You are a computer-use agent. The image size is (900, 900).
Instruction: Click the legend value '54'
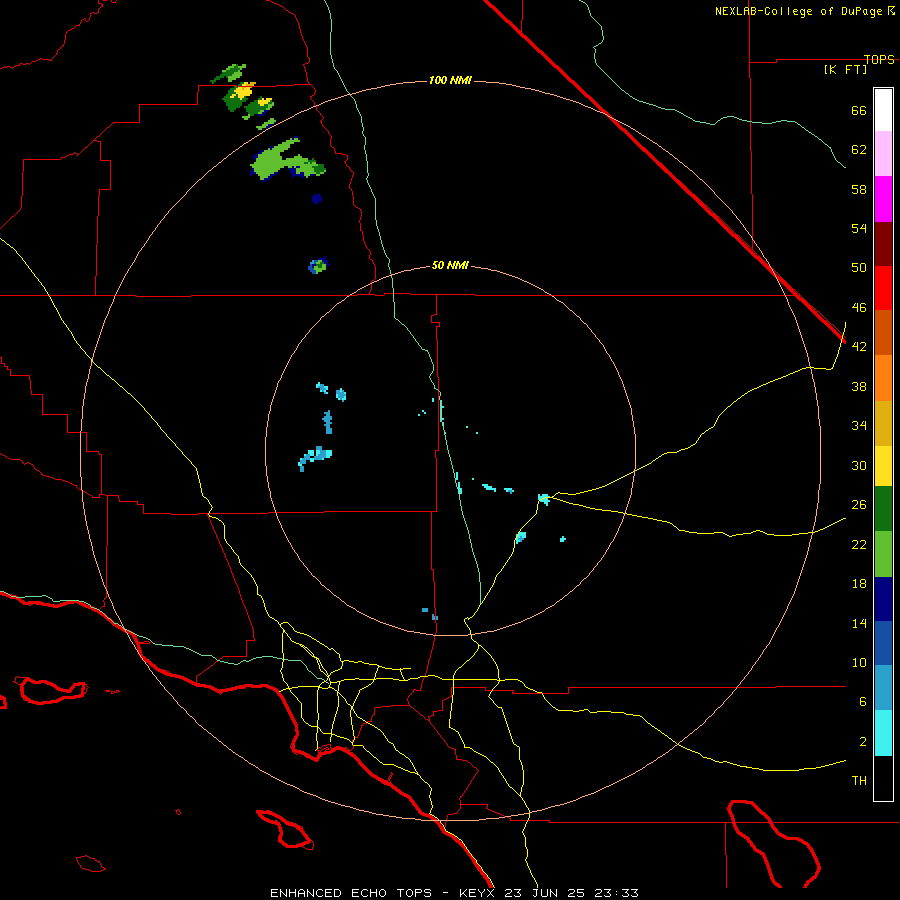[x=859, y=228]
